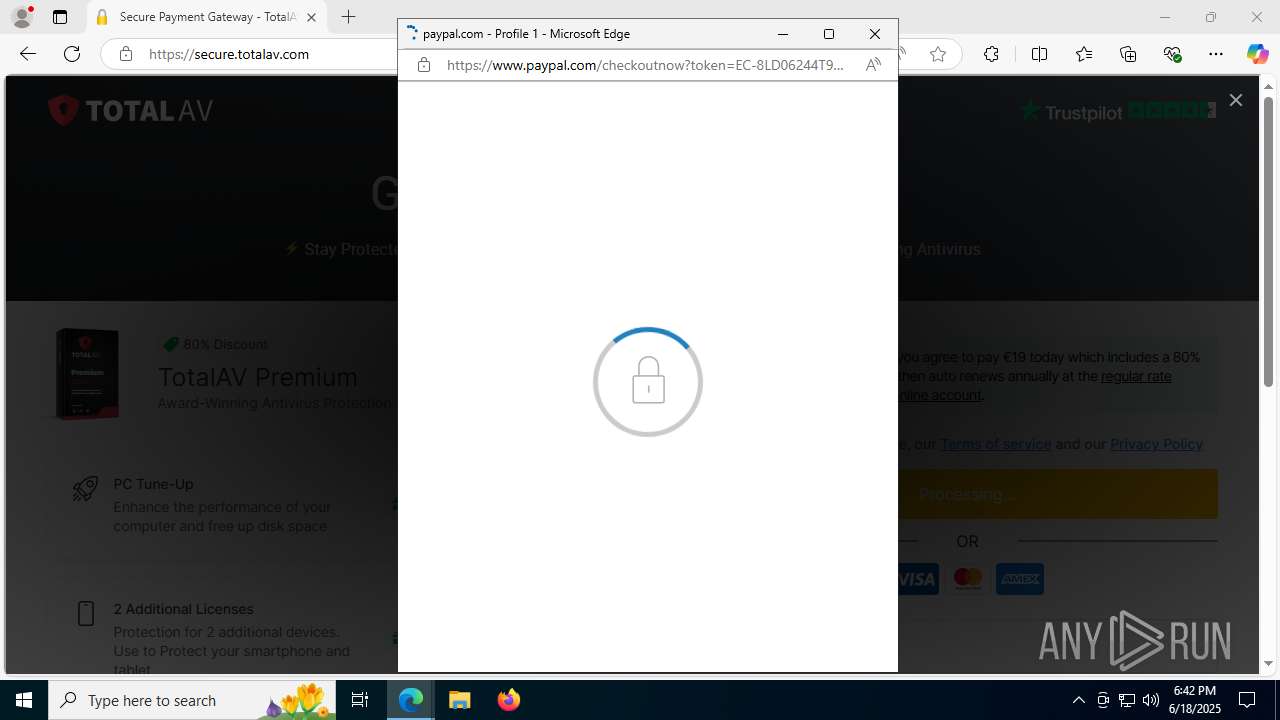Open the Extensions puzzle icon
Image resolution: width=1280 pixels, height=720 pixels.
tap(991, 54)
